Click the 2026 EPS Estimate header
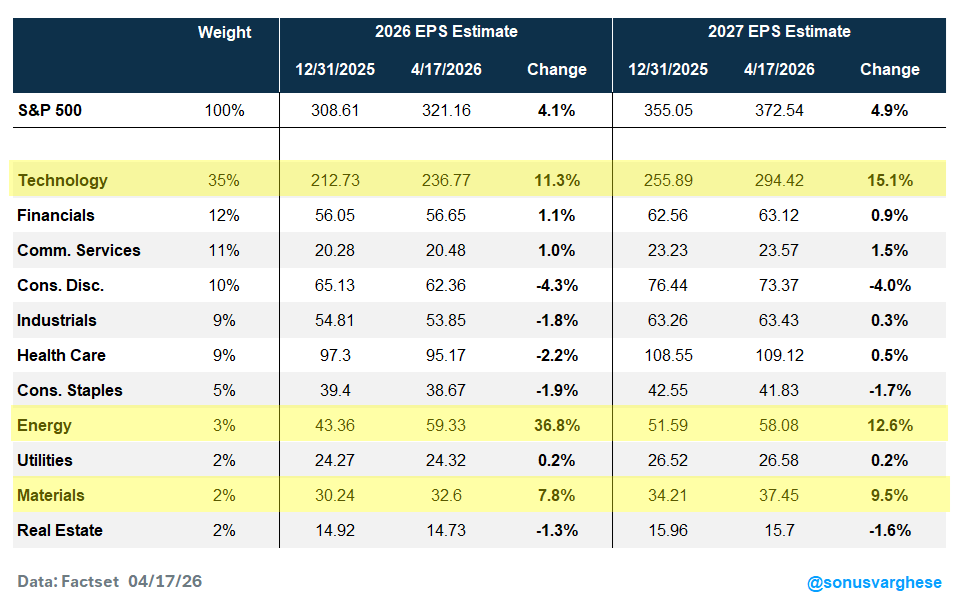969x615 pixels. (446, 31)
